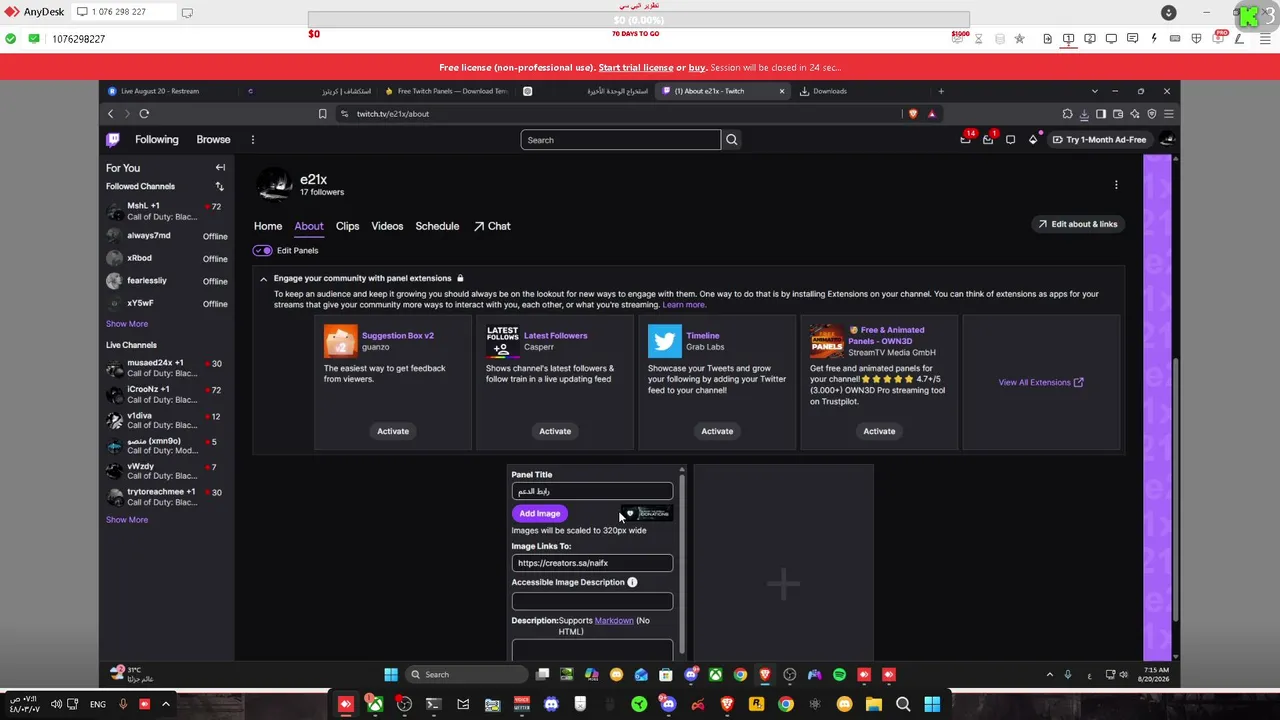Click info icon beside Accessible Image Description
The image size is (1280, 720).
(632, 582)
